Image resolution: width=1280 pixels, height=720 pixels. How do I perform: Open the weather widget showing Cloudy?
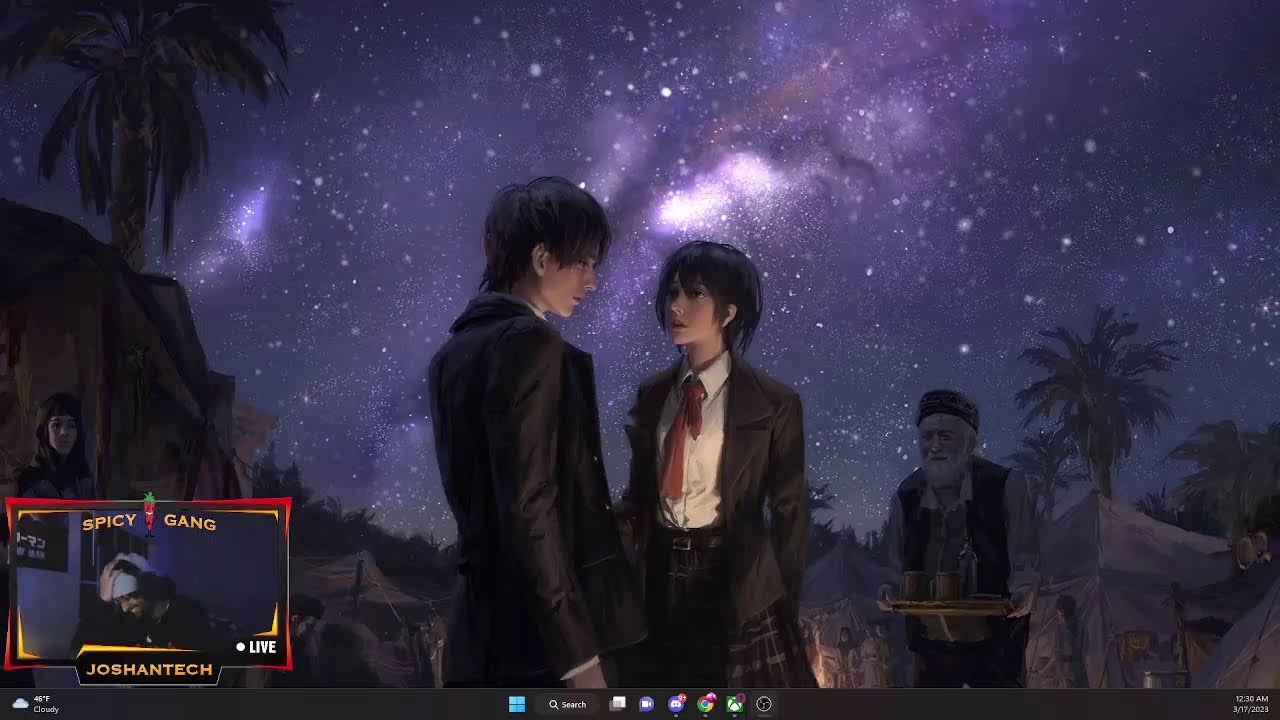point(35,704)
